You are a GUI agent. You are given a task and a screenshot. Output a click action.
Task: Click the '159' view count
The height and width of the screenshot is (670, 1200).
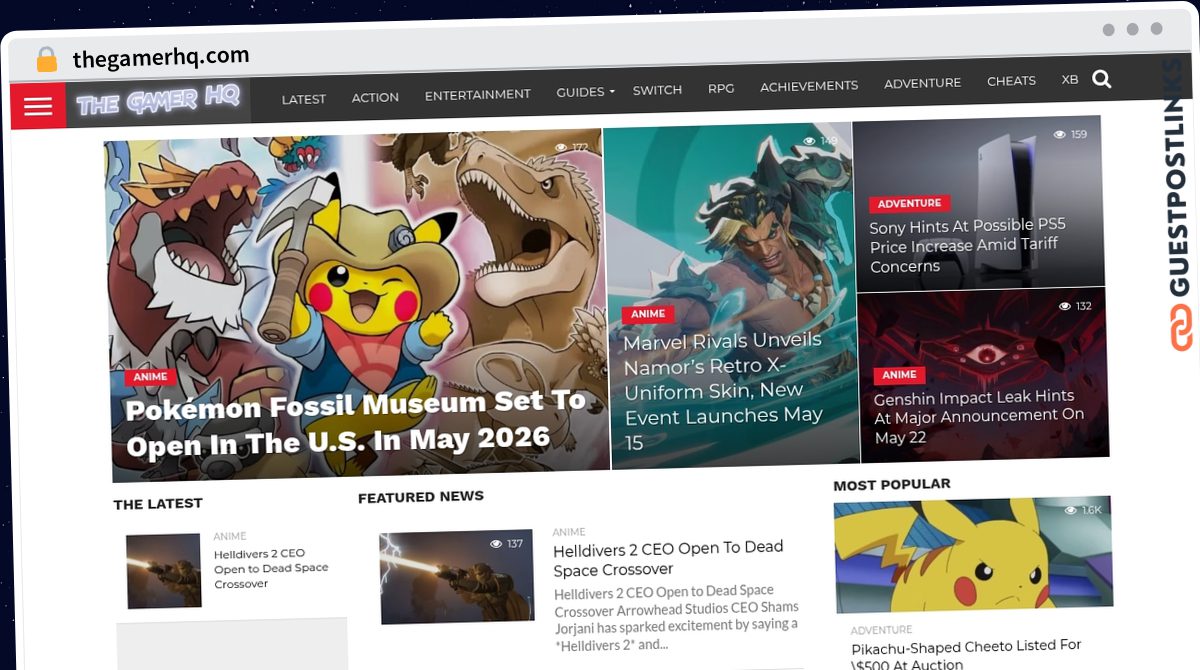coord(1079,134)
